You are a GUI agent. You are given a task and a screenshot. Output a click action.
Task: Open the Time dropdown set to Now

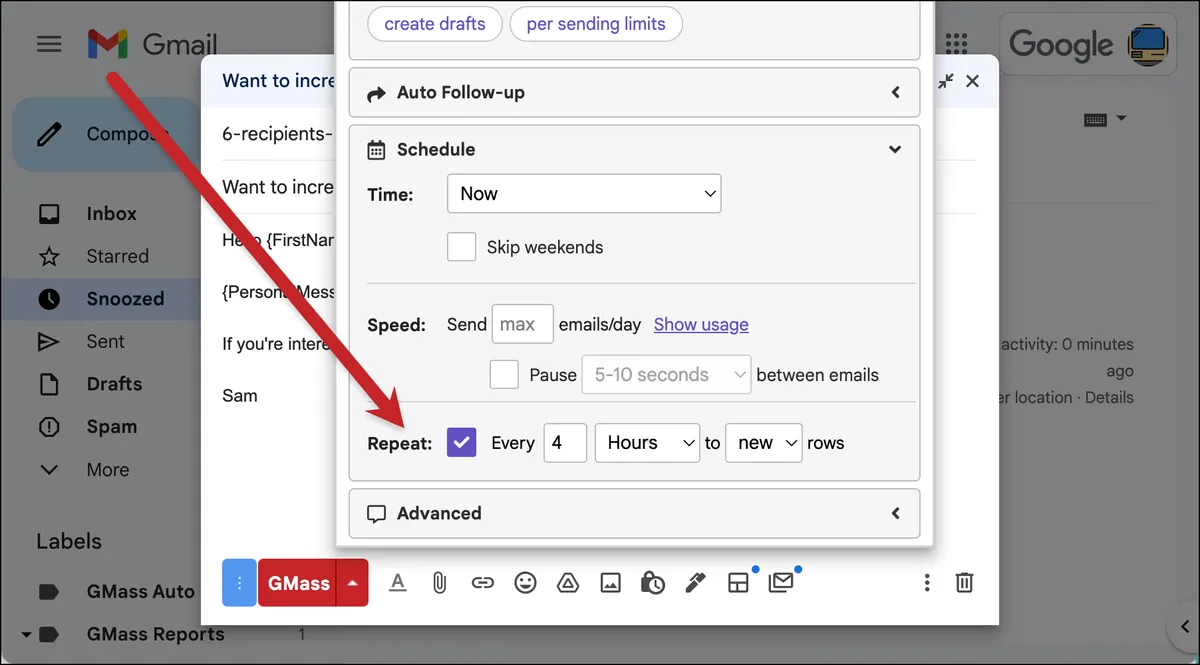pyautogui.click(x=584, y=194)
